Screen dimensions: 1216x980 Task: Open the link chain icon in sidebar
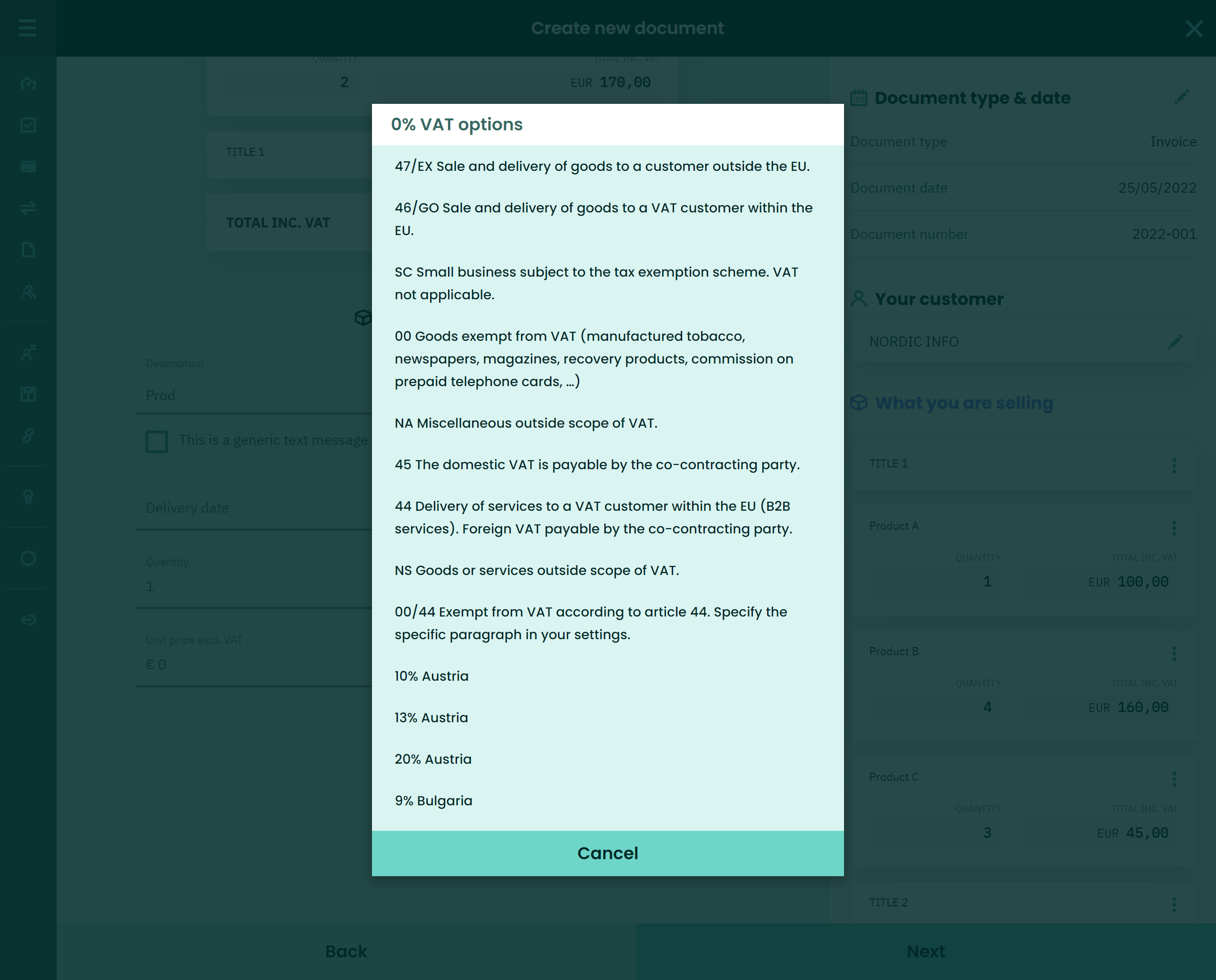point(28,435)
